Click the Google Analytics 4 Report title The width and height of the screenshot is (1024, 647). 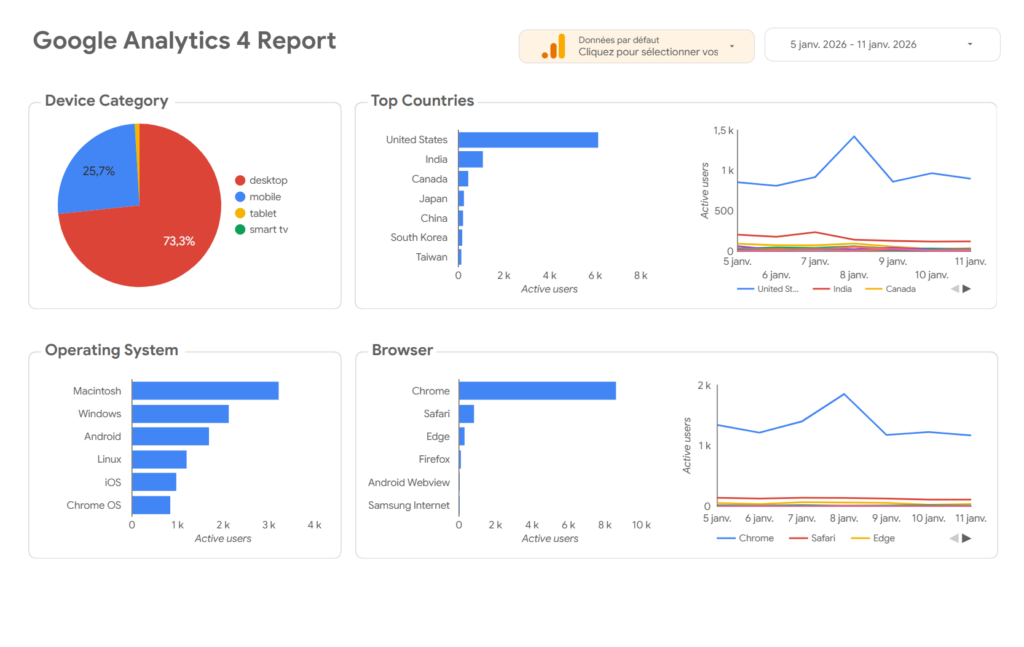(x=184, y=41)
